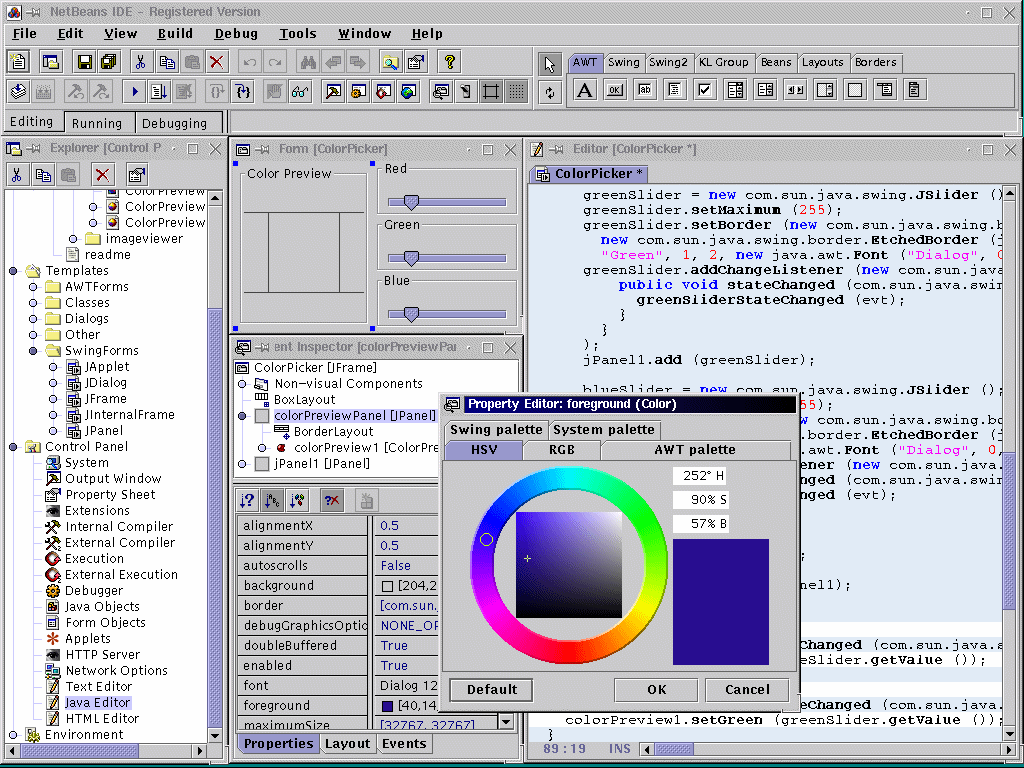Switch to the RGB tab
The image size is (1024, 768).
tap(561, 450)
